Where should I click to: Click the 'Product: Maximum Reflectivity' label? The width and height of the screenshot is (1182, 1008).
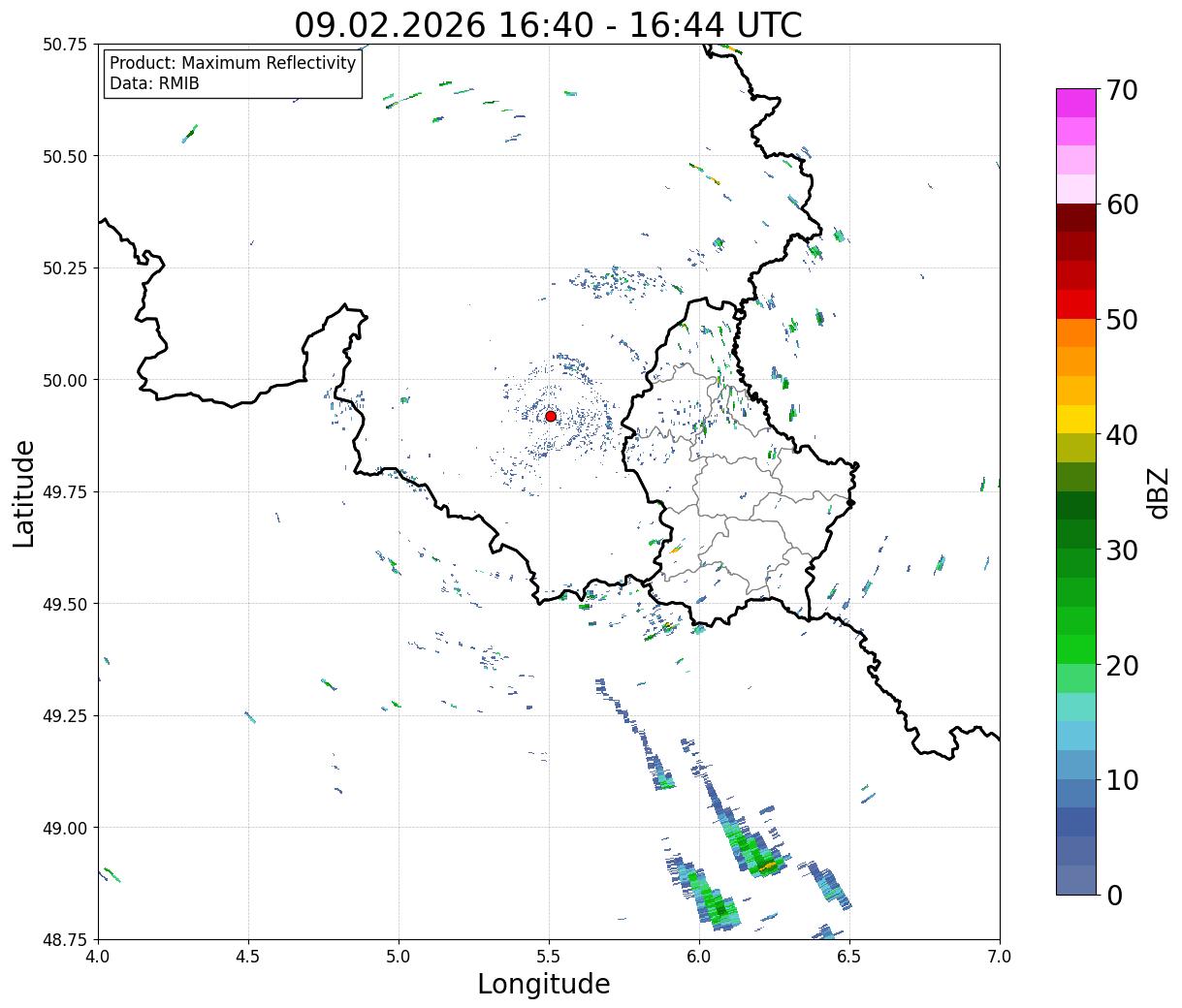click(233, 63)
